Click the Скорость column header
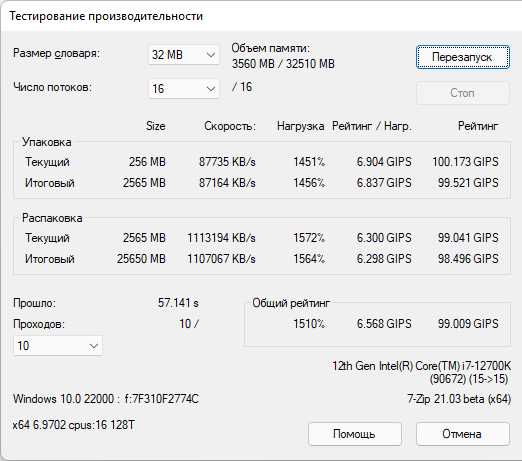522x461 pixels. (x=230, y=126)
